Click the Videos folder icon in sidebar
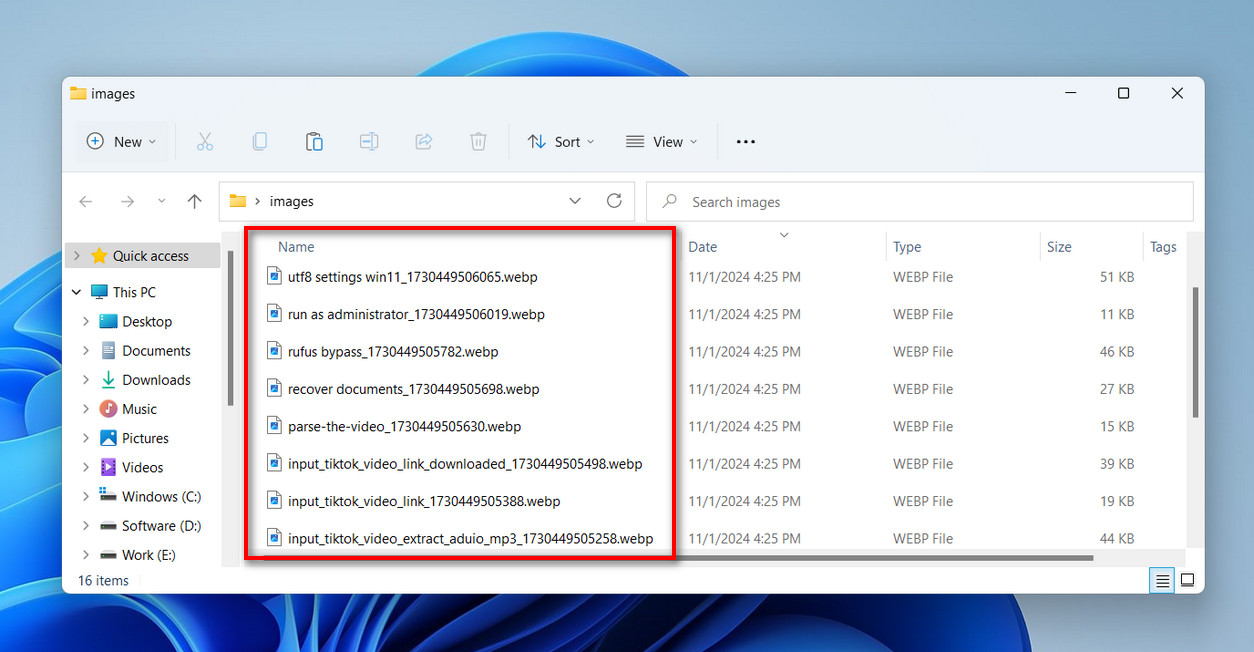 click(x=109, y=467)
